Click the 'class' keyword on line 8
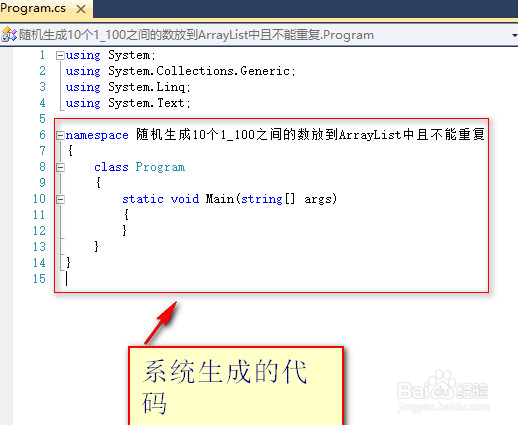518x425 pixels. [111, 167]
